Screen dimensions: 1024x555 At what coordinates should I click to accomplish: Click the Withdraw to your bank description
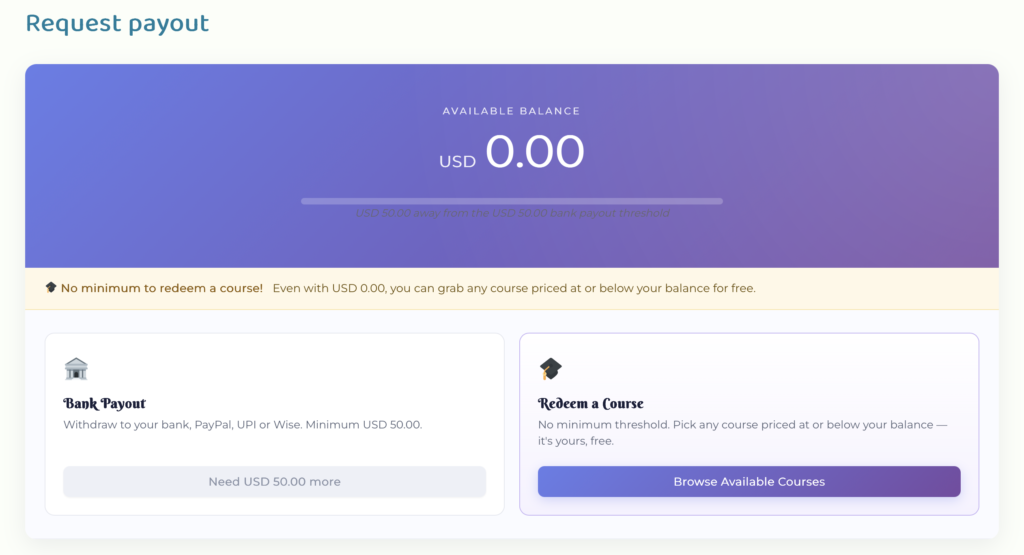click(243, 424)
